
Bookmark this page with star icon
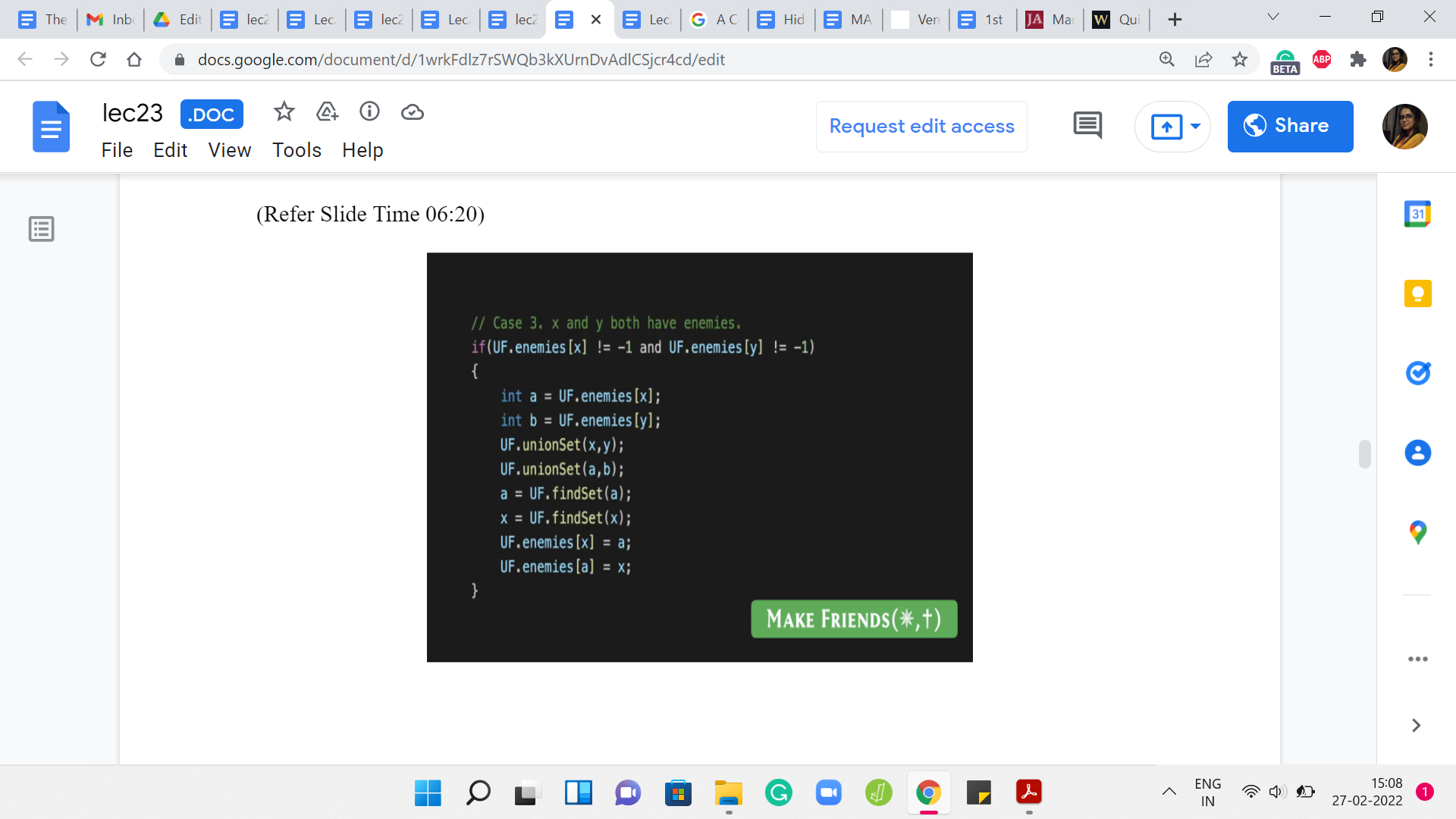click(1239, 59)
